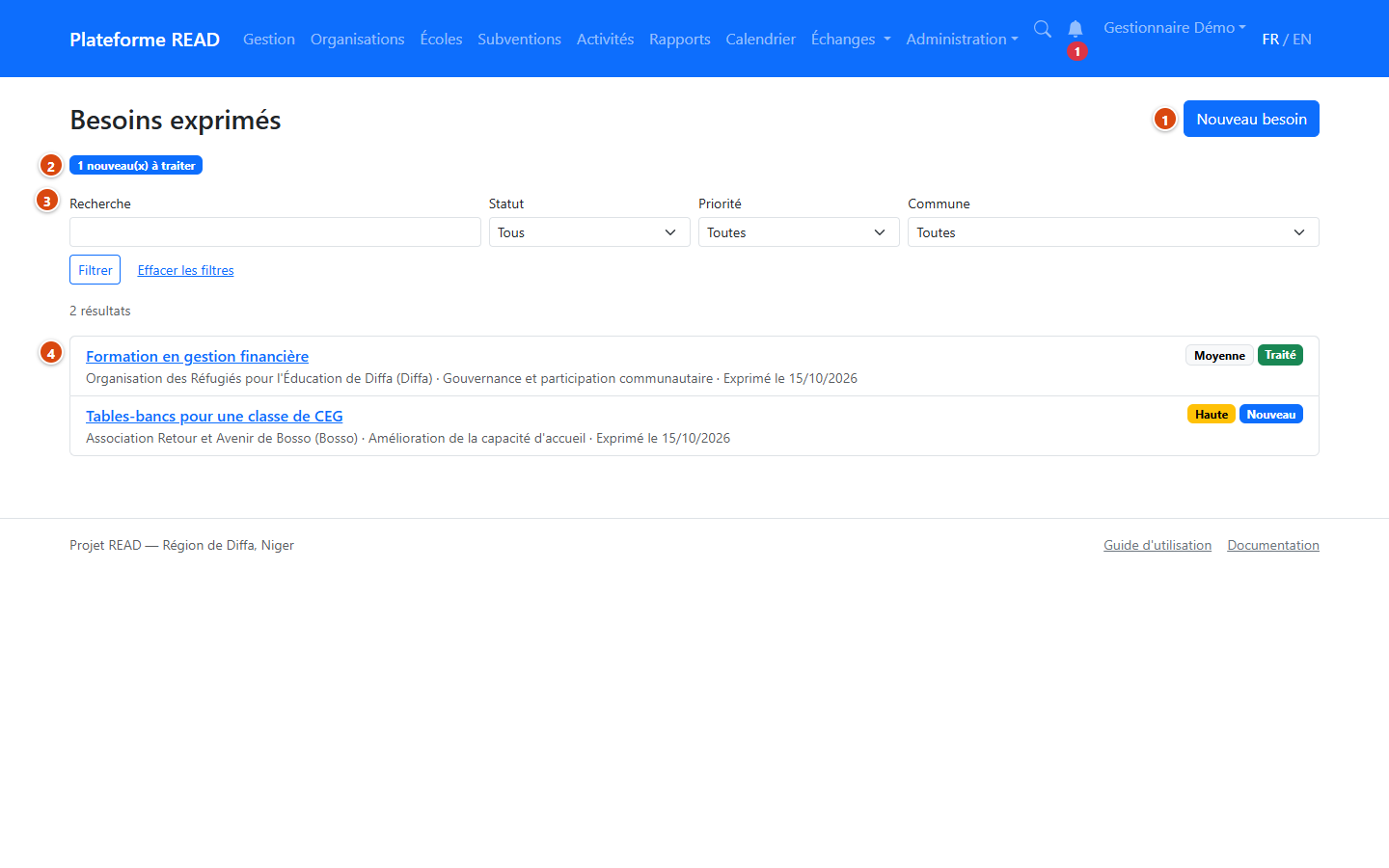Open Tables-bancs pour une classe de CEG
1389x868 pixels.
(x=214, y=417)
